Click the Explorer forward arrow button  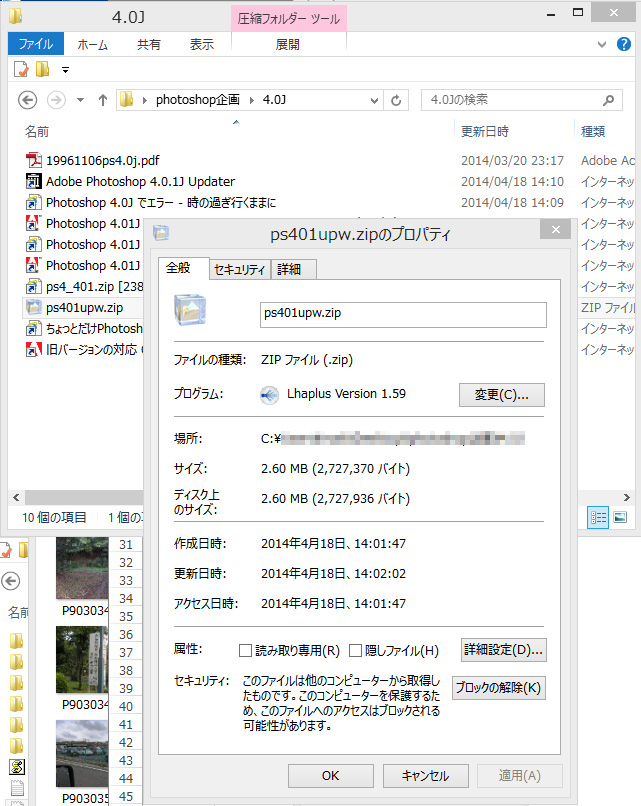tap(56, 100)
